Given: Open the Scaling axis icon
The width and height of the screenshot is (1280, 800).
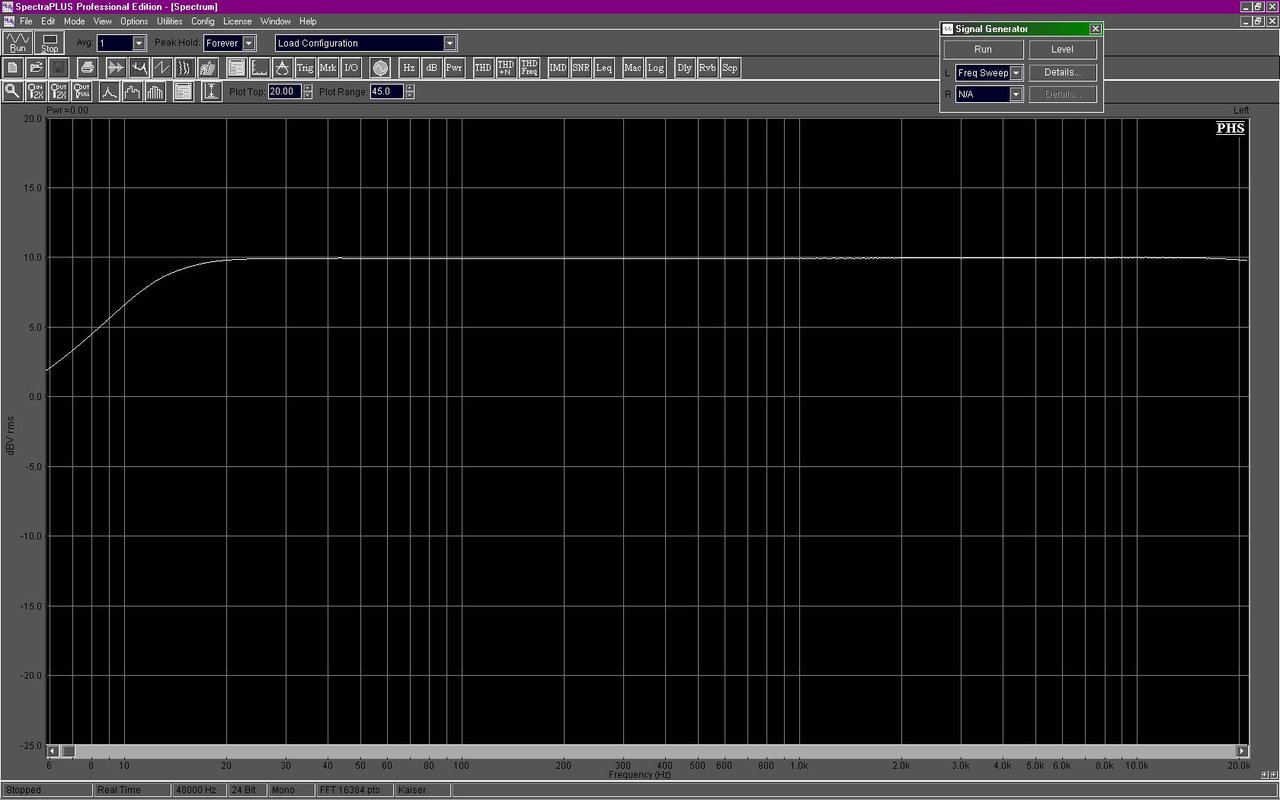Looking at the screenshot, I should tap(259, 68).
